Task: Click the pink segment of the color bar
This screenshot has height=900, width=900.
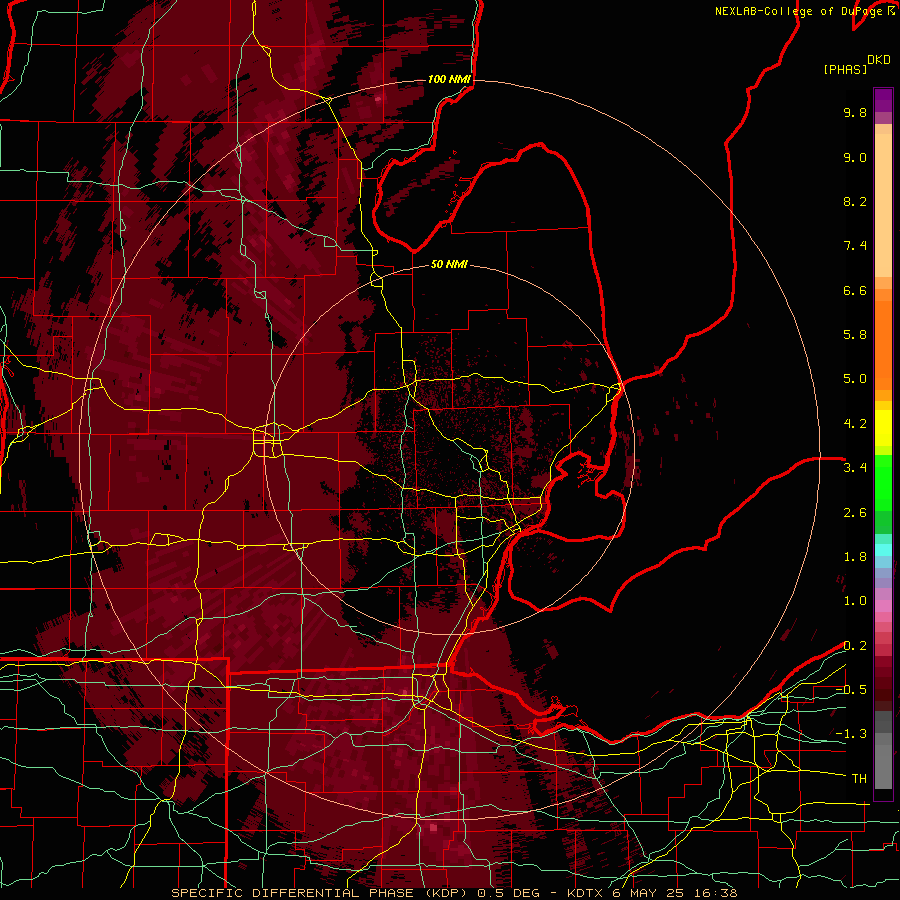Action: [x=883, y=606]
